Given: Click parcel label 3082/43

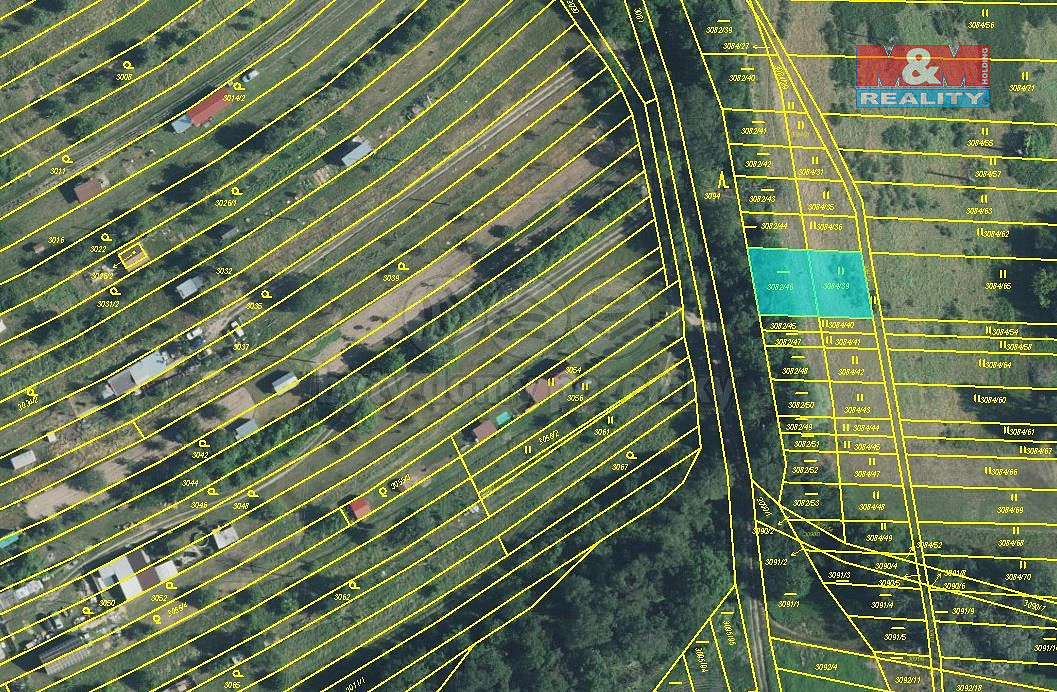Looking at the screenshot, I should click(762, 199).
